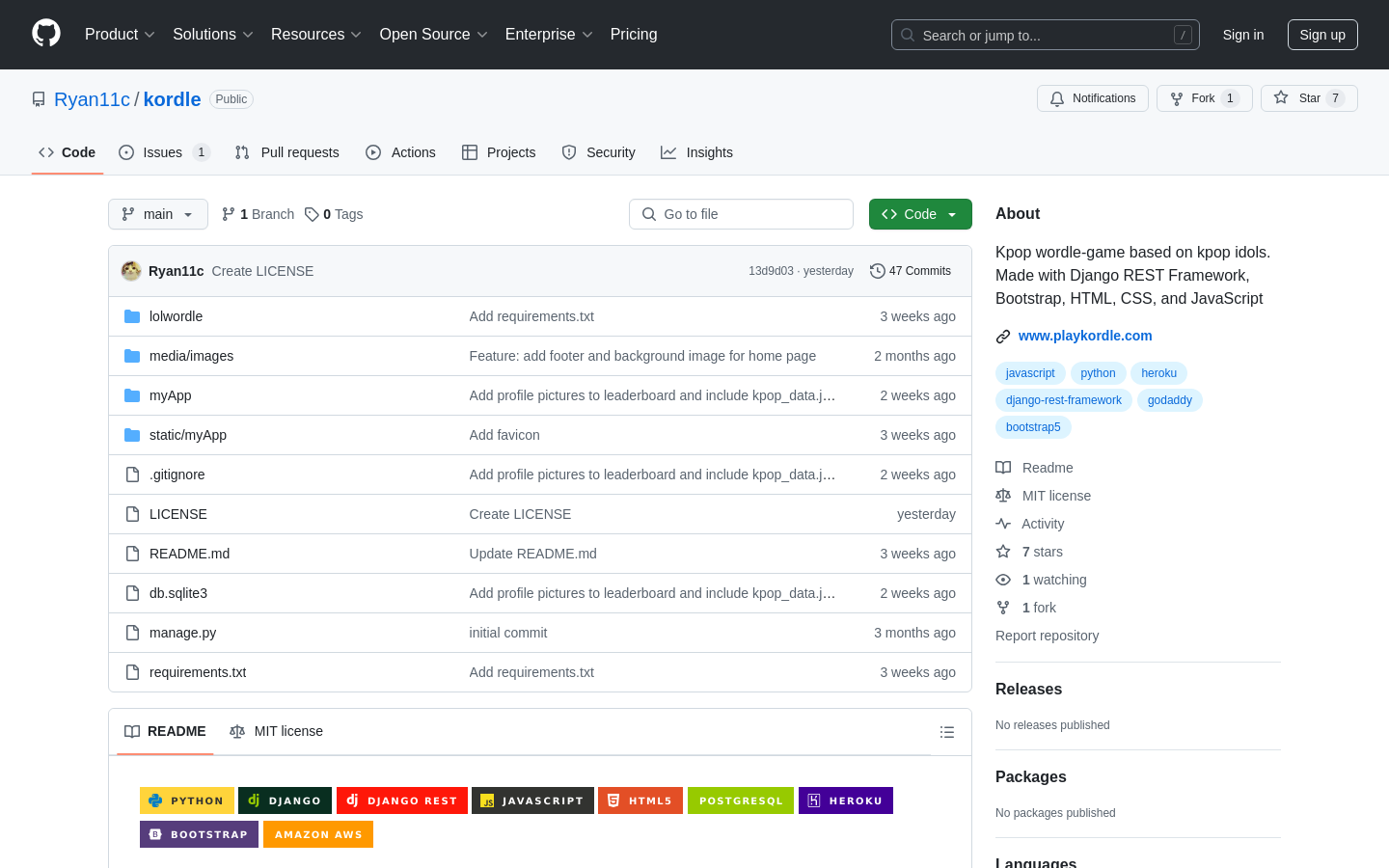Open the GitHub homepage logo
The width and height of the screenshot is (1389, 868).
coord(46,34)
